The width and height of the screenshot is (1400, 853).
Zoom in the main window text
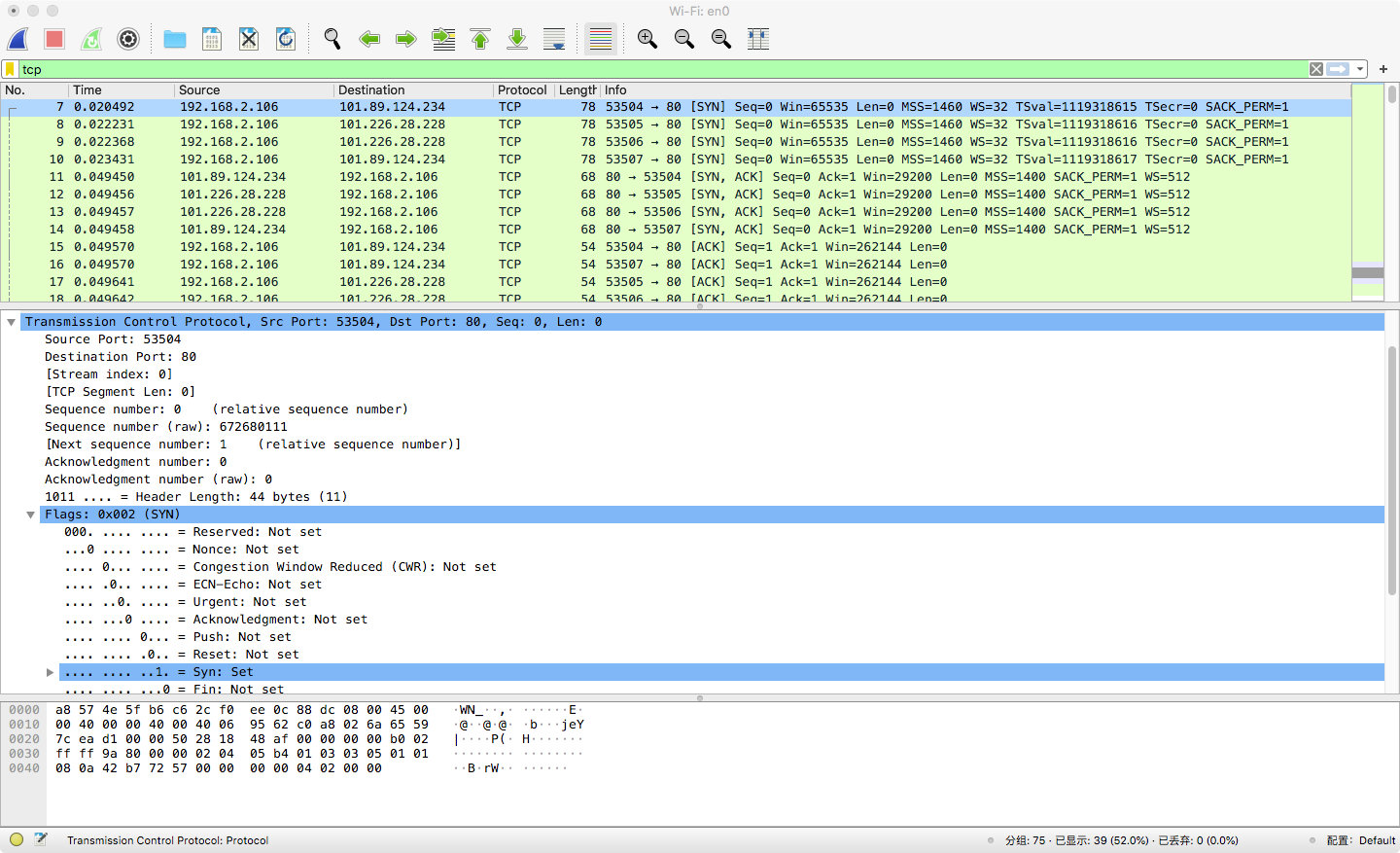(647, 39)
